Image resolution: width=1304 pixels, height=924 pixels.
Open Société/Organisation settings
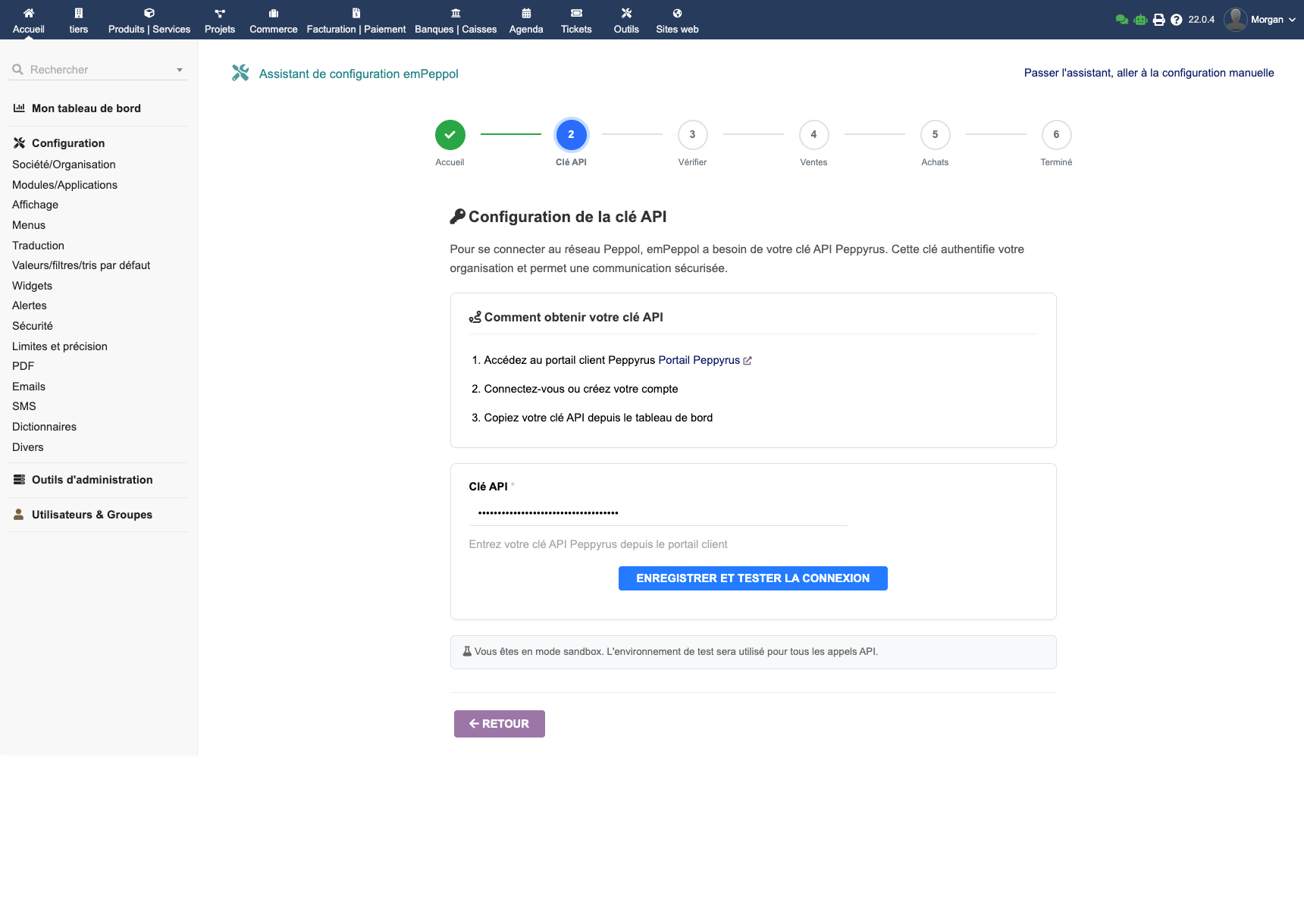(64, 164)
